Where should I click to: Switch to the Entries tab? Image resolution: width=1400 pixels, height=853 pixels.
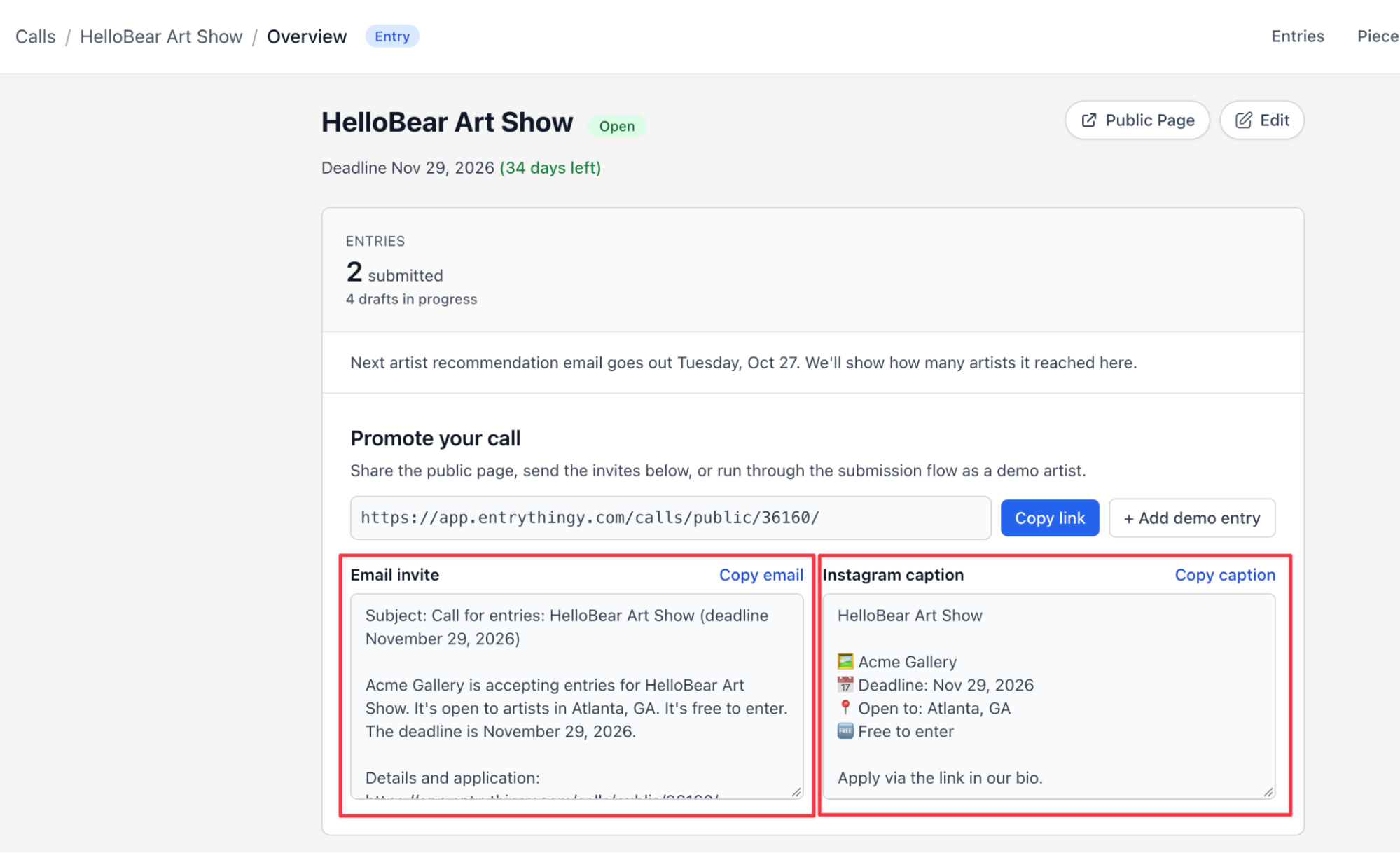coord(1298,36)
